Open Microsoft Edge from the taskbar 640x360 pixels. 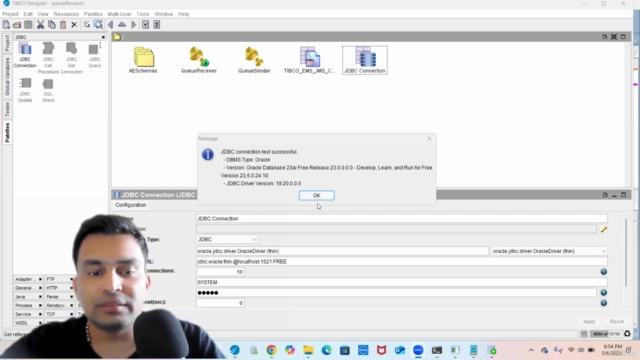[327, 350]
